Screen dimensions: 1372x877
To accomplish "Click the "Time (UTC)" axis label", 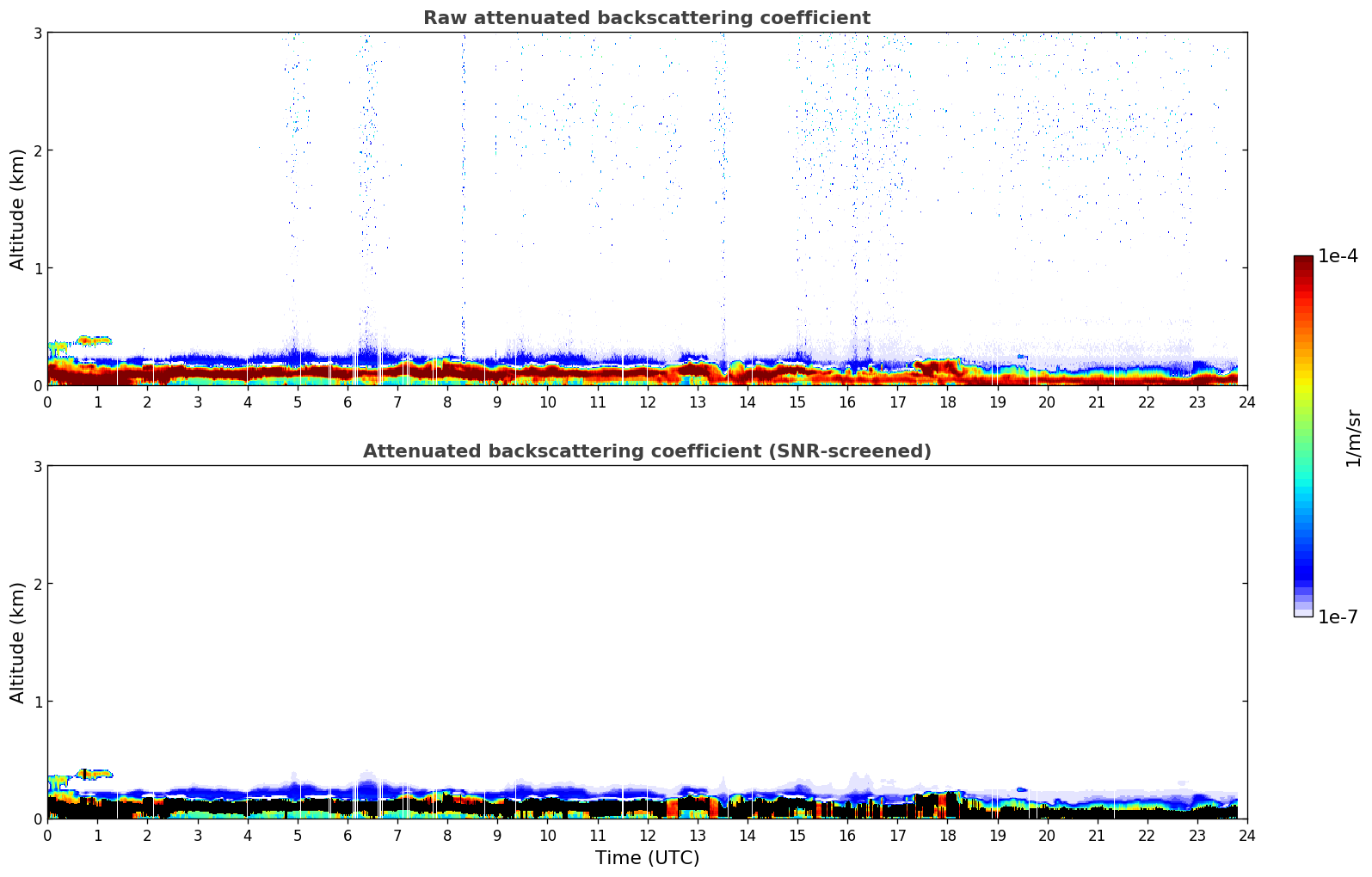I will point(647,857).
